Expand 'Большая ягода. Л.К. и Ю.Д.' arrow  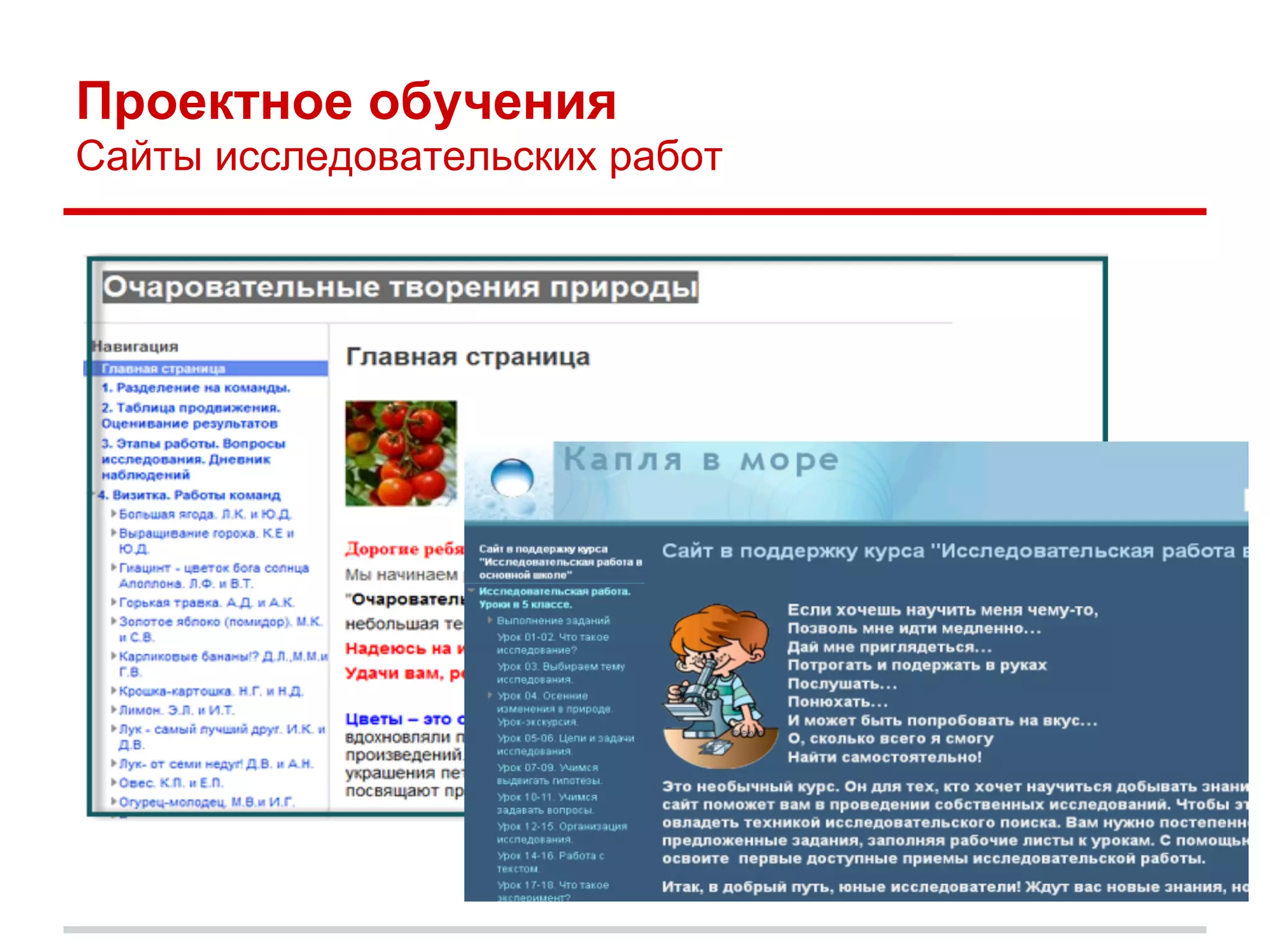(x=113, y=513)
